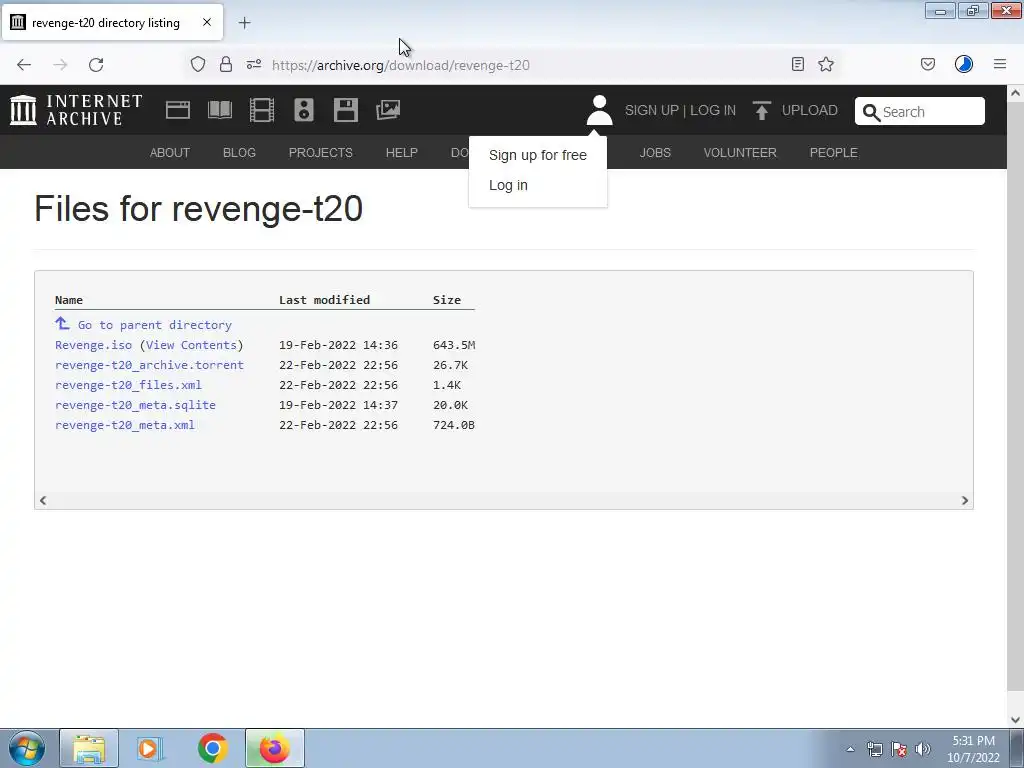Close the revenge-t20 directory listing tab

click(x=207, y=22)
